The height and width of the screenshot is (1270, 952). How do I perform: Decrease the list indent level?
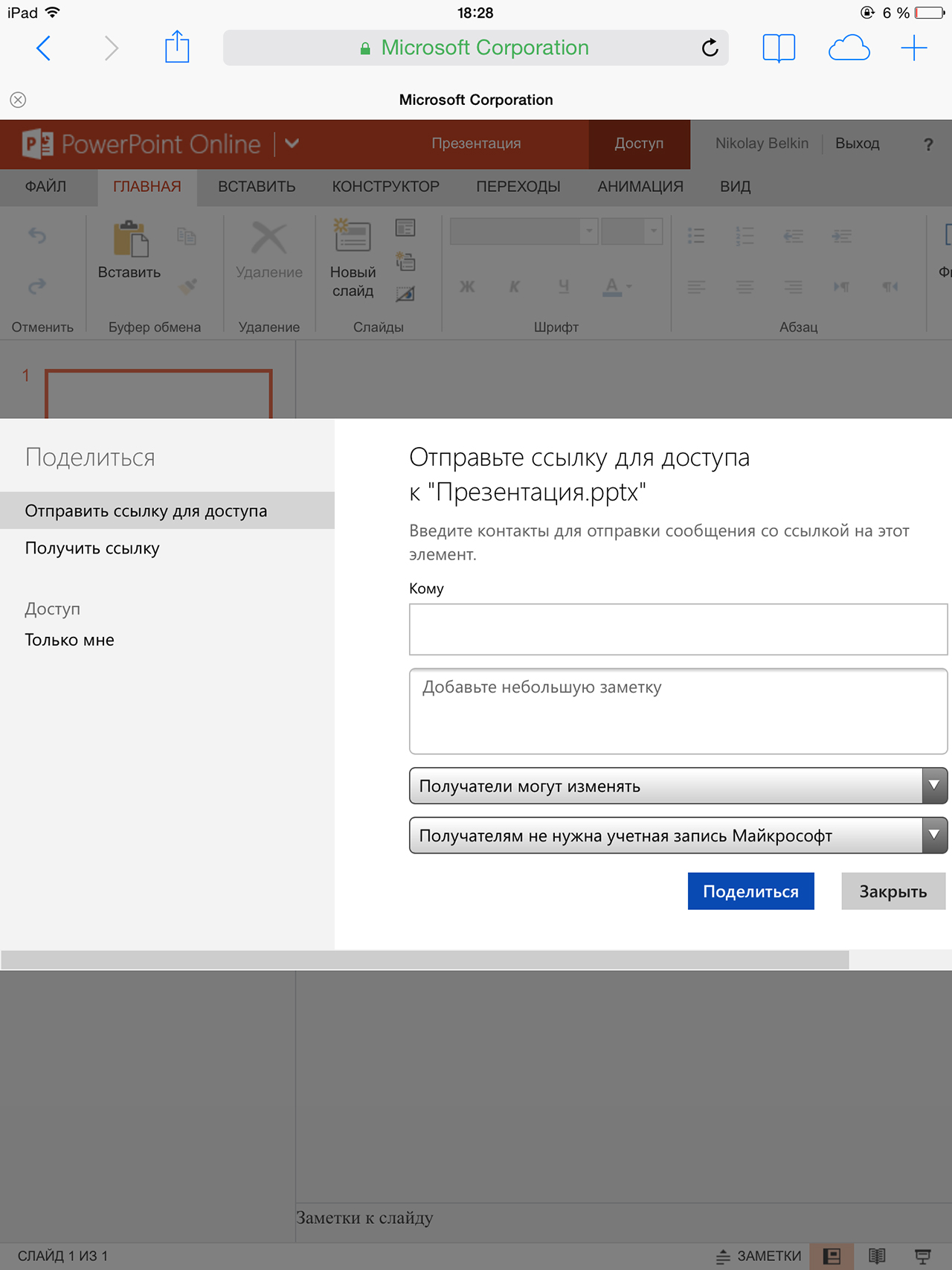[794, 236]
